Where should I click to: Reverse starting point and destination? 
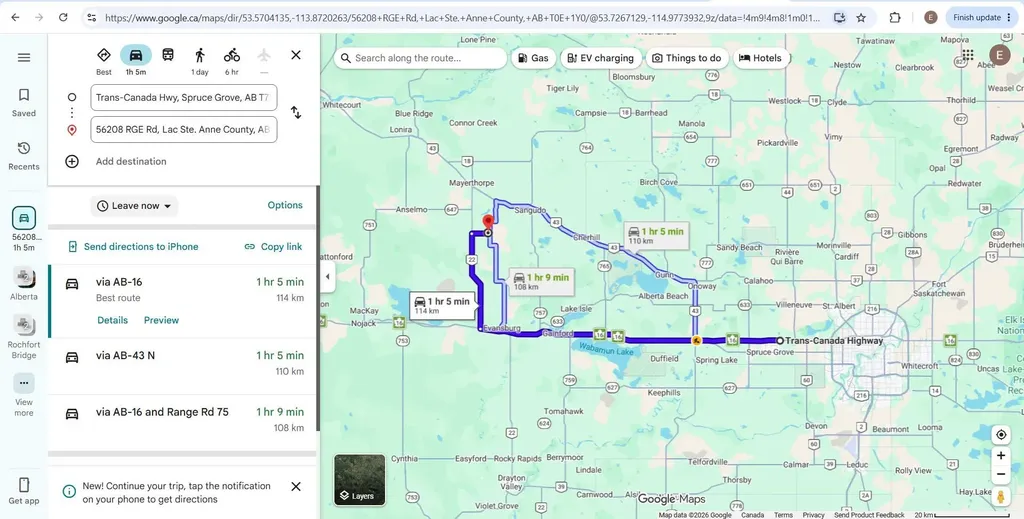coord(296,112)
